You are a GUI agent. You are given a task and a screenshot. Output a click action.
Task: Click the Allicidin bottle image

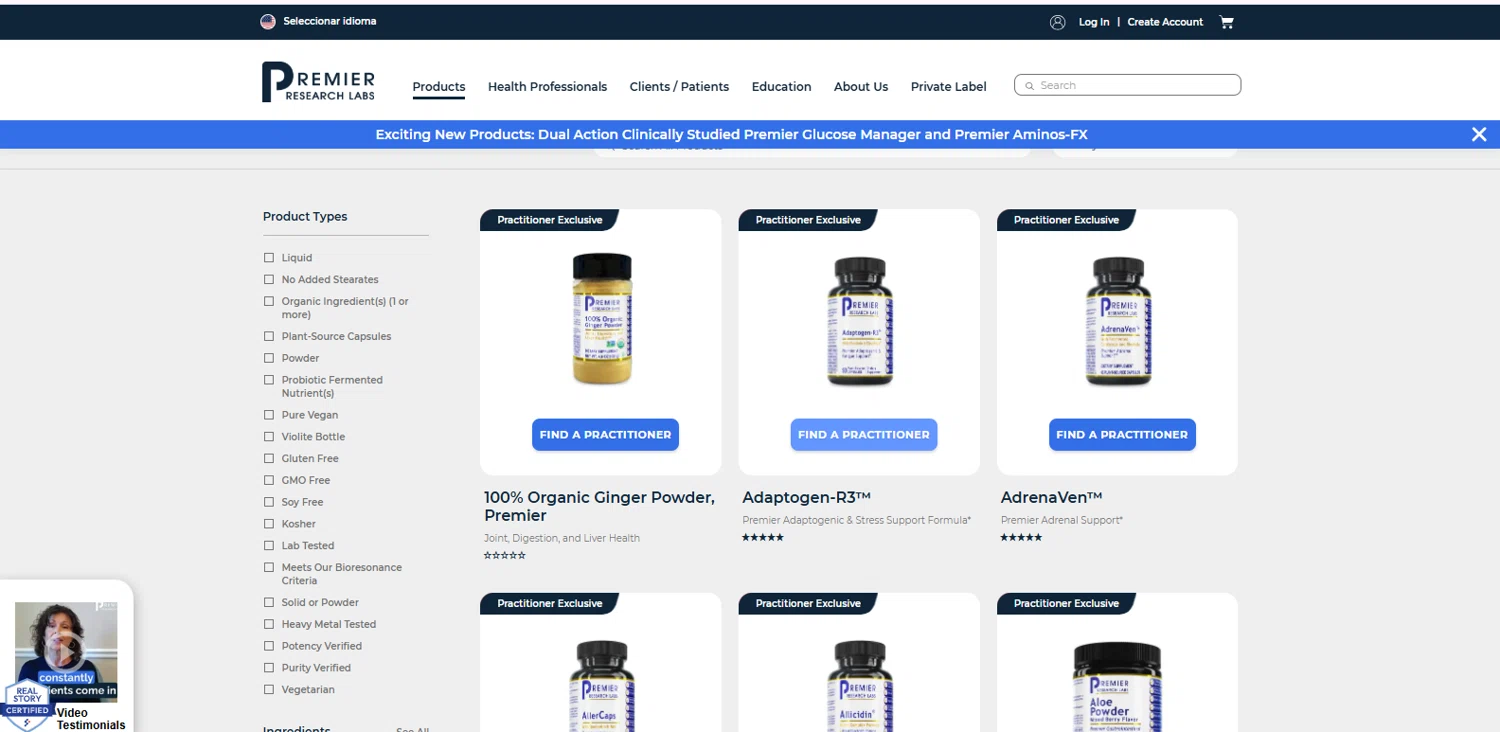point(860,686)
